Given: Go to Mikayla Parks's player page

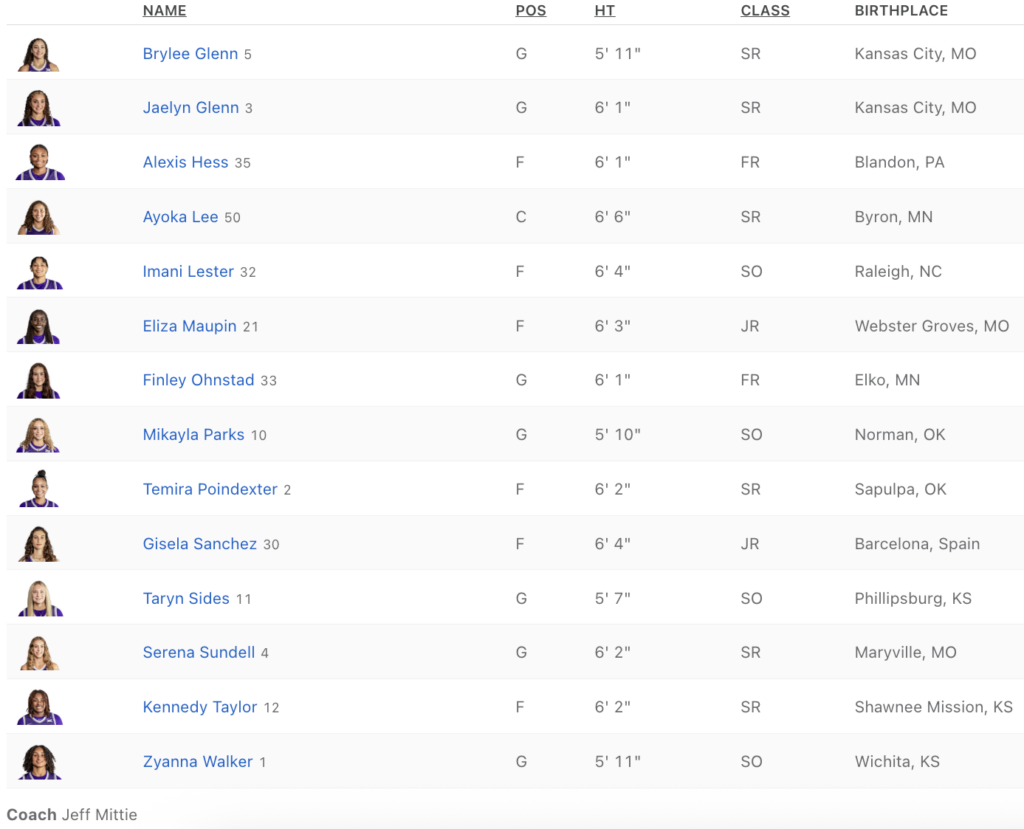Looking at the screenshot, I should point(193,435).
